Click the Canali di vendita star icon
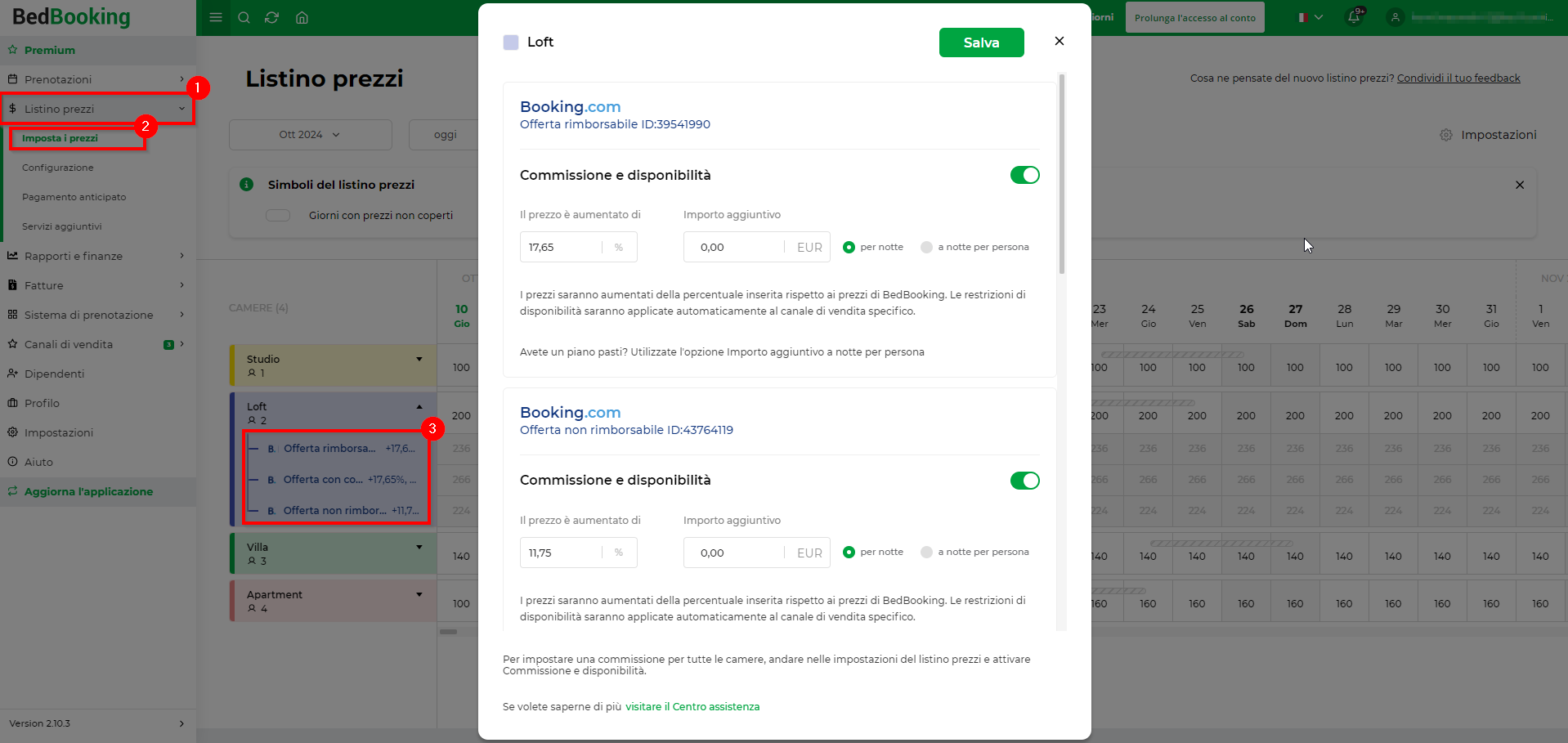The height and width of the screenshot is (743, 1568). (x=13, y=344)
